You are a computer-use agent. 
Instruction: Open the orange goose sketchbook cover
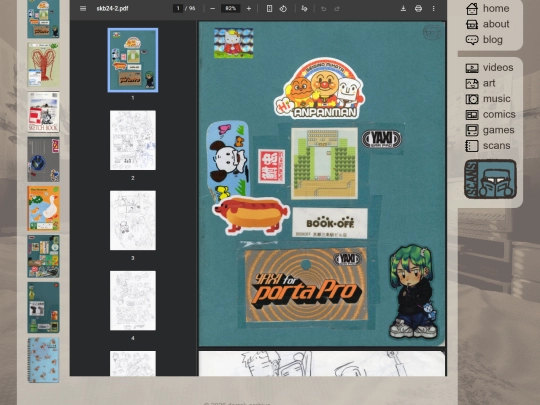[x=43, y=208]
